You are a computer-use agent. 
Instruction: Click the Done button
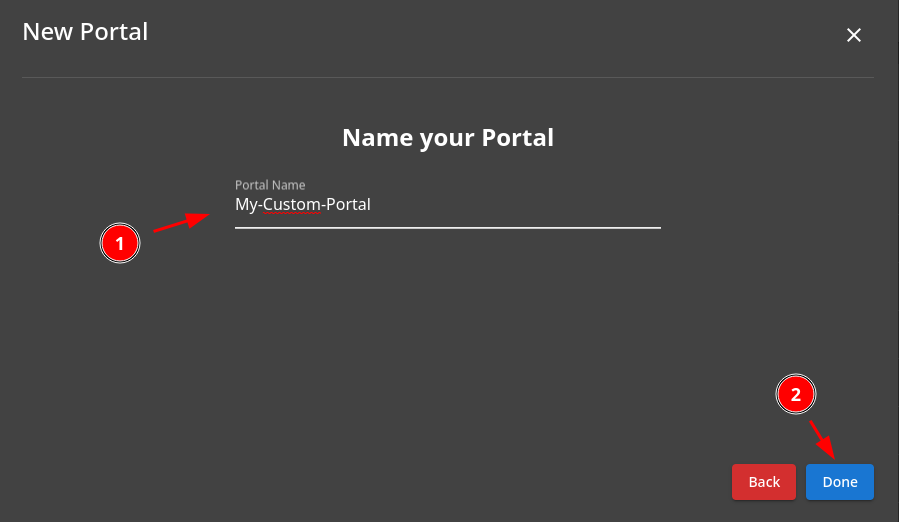[839, 482]
